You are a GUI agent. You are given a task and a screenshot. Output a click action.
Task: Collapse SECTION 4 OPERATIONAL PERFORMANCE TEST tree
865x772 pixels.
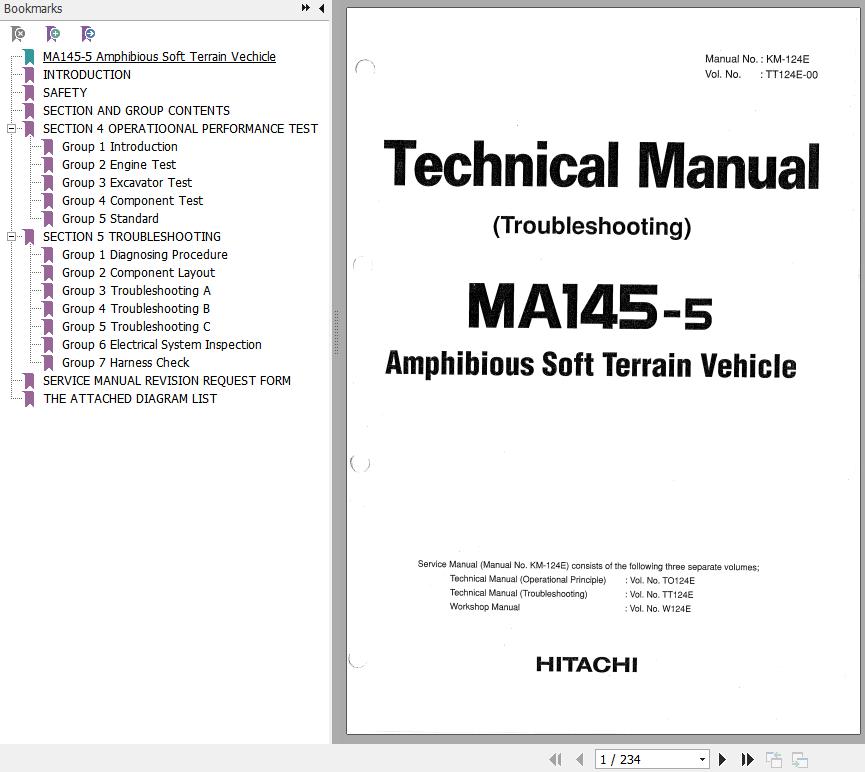click(x=11, y=129)
